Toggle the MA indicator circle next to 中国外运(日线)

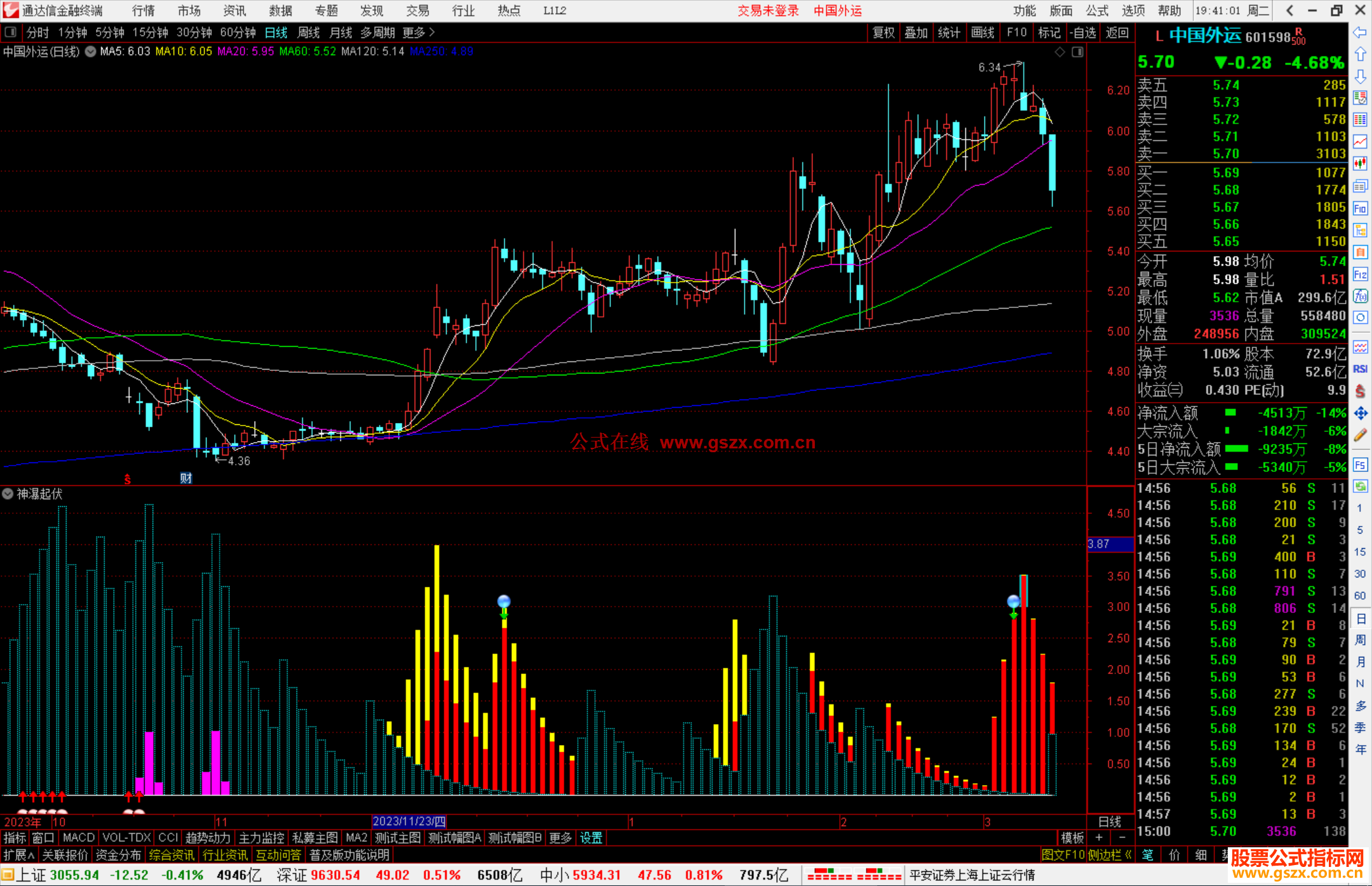pyautogui.click(x=90, y=51)
